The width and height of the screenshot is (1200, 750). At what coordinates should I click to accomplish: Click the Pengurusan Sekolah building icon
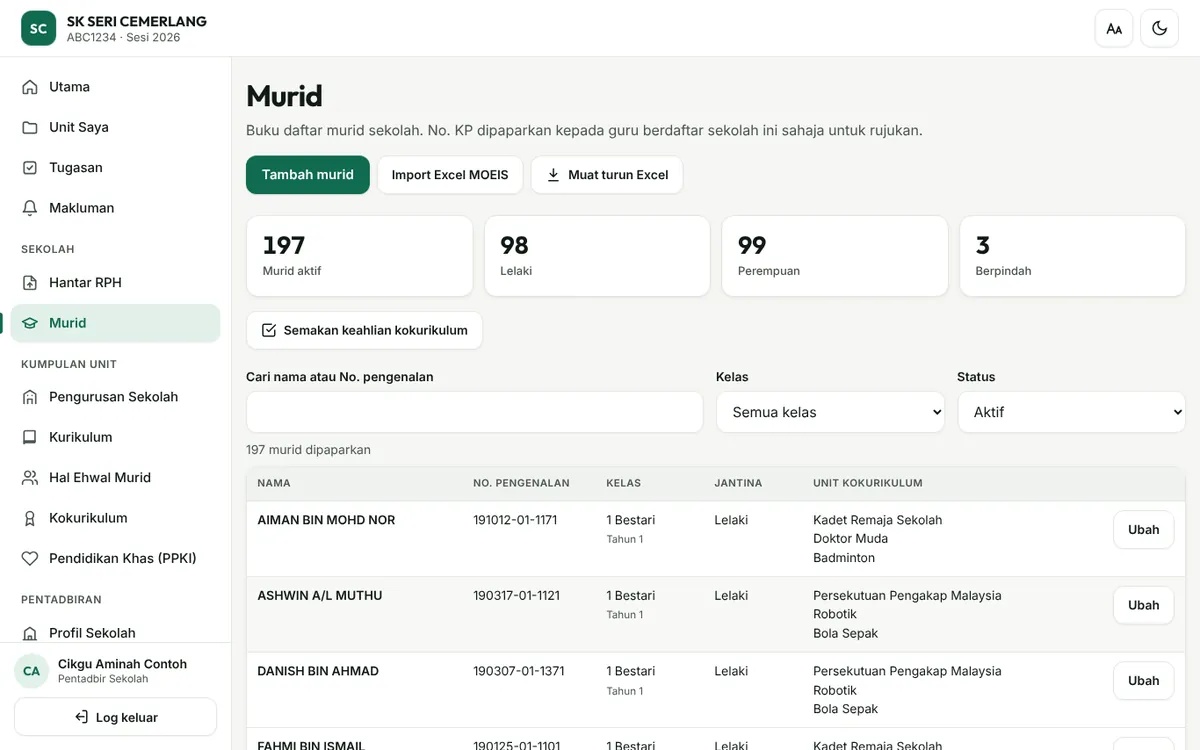point(30,397)
